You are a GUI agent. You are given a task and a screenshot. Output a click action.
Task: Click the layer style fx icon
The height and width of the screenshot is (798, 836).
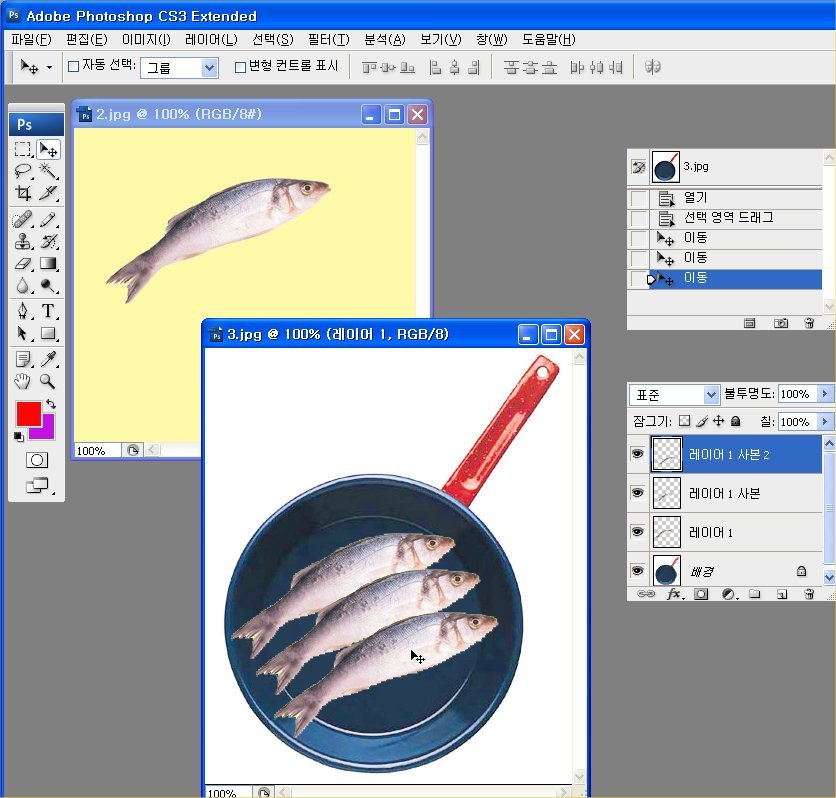[x=674, y=594]
